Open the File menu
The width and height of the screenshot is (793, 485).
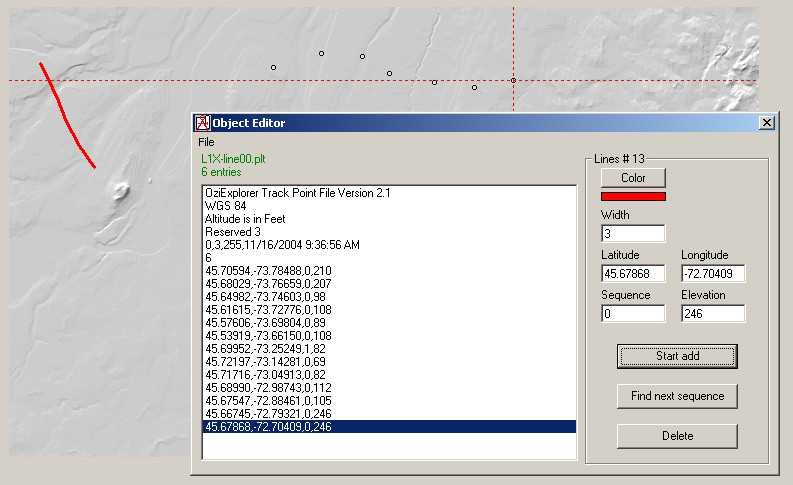click(206, 142)
